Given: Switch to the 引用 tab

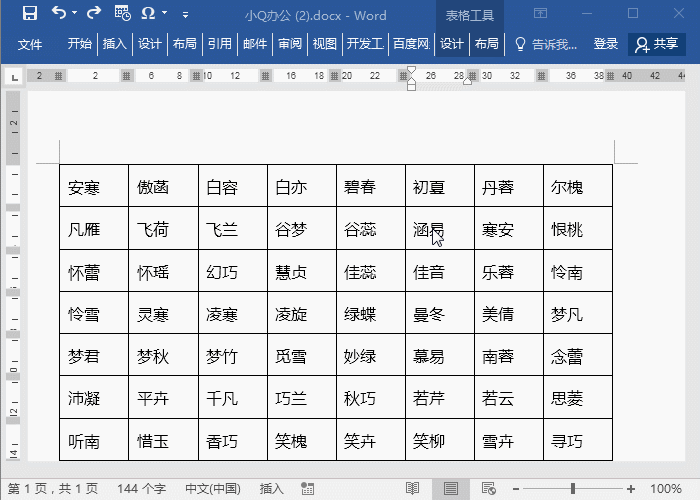Looking at the screenshot, I should pos(220,44).
